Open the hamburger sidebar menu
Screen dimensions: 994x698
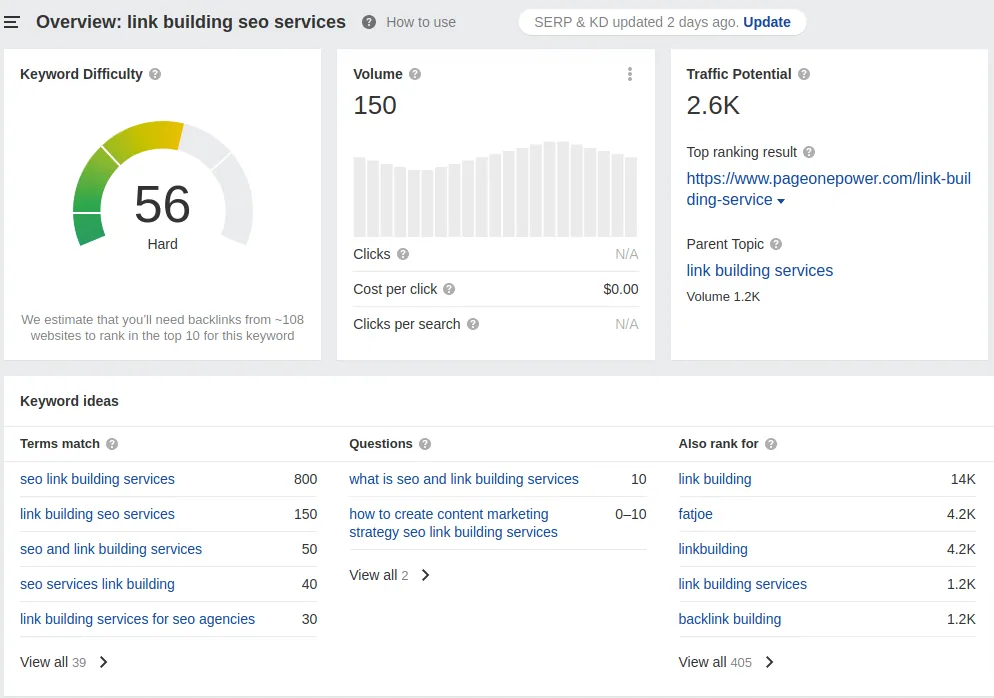(11, 22)
